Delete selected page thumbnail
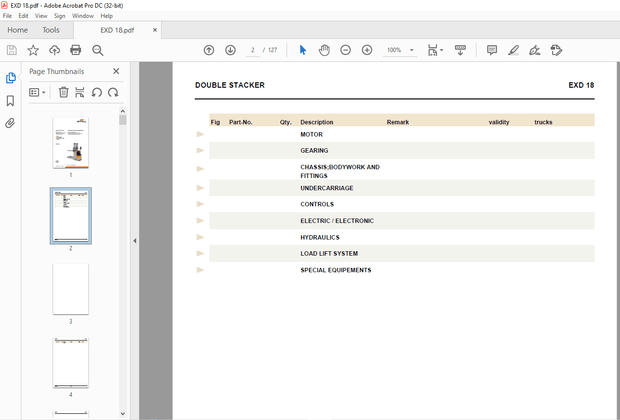This screenshot has width=620, height=420. pyautogui.click(x=63, y=93)
